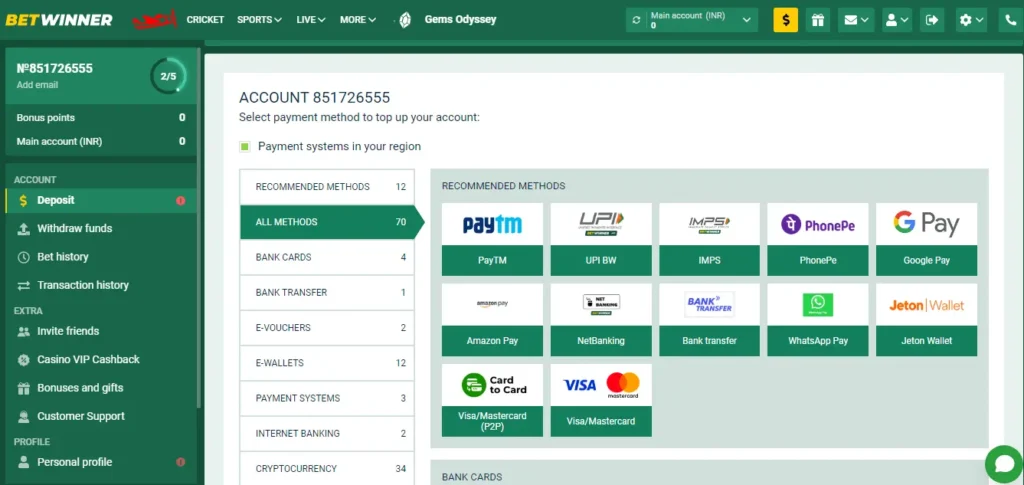
Task: Click the Add email link
Action: (x=37, y=85)
